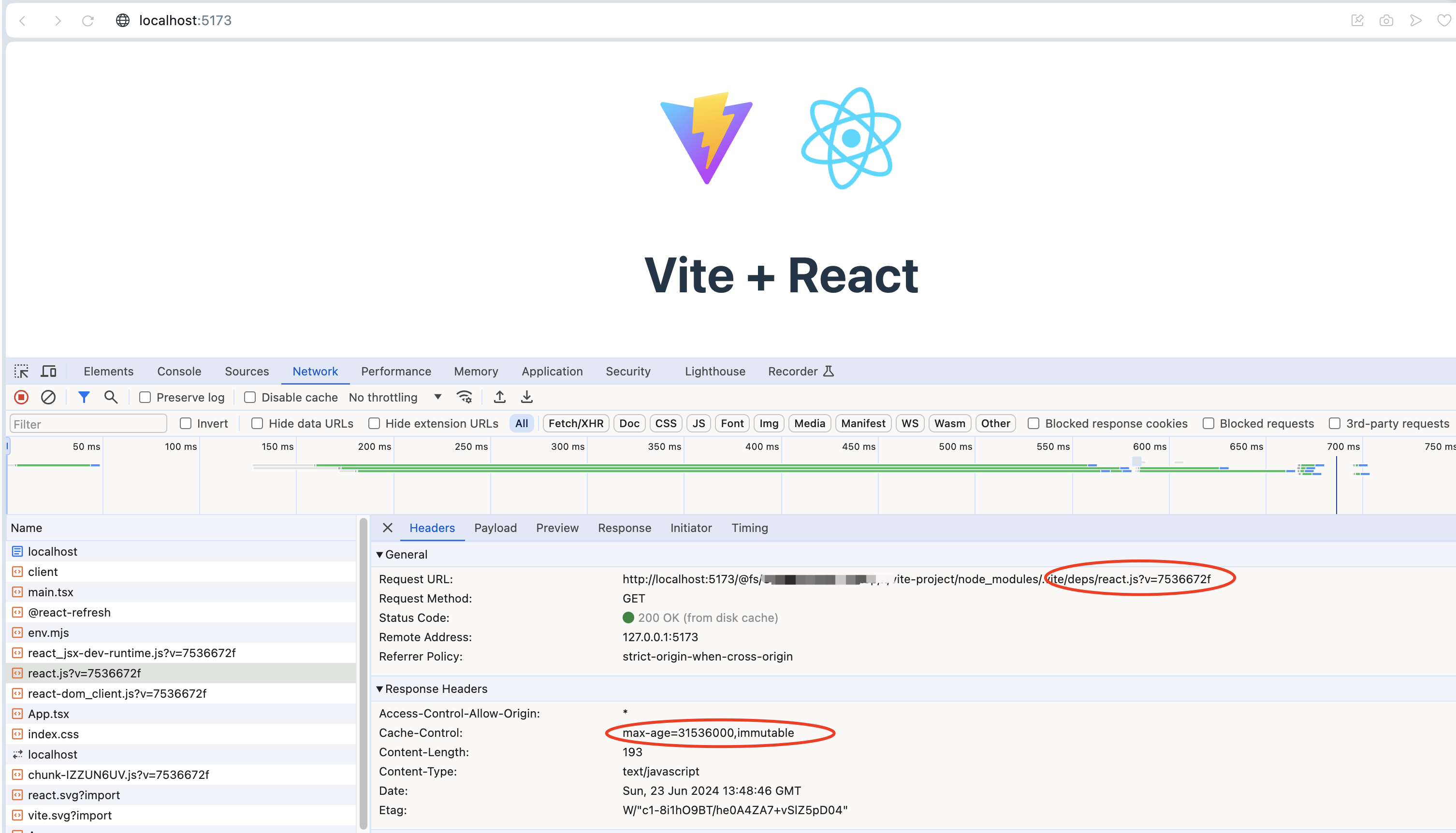Open the Application tab
The height and width of the screenshot is (833, 1456).
pyautogui.click(x=552, y=371)
